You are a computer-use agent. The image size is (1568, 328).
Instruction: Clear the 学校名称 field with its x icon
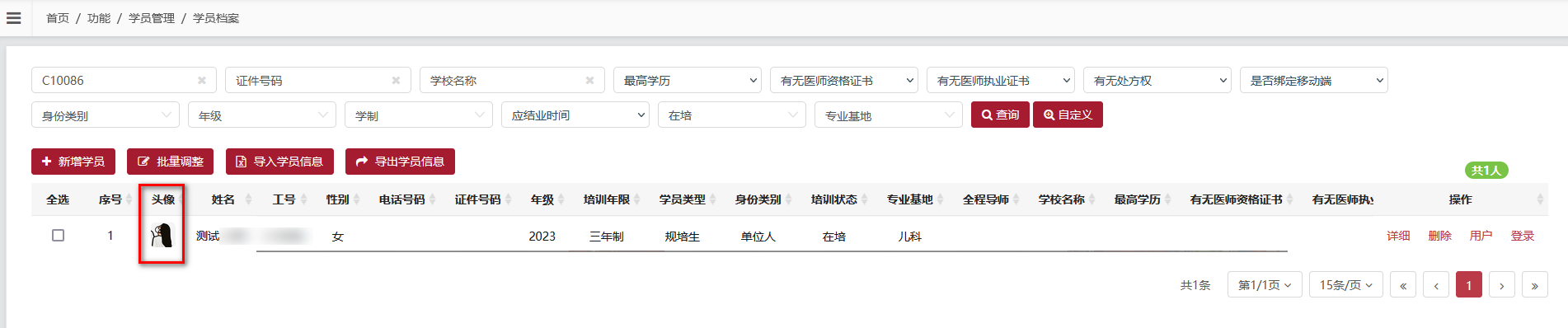coord(589,80)
